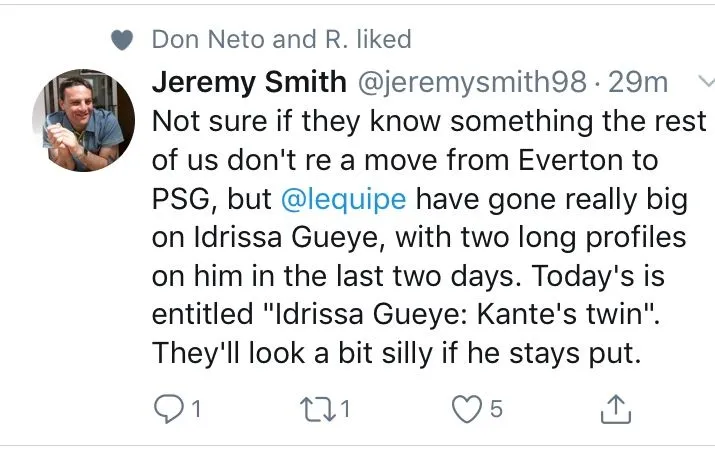This screenshot has width=715, height=452.
Task: Like the tweet with the heart icon
Action: [465, 409]
